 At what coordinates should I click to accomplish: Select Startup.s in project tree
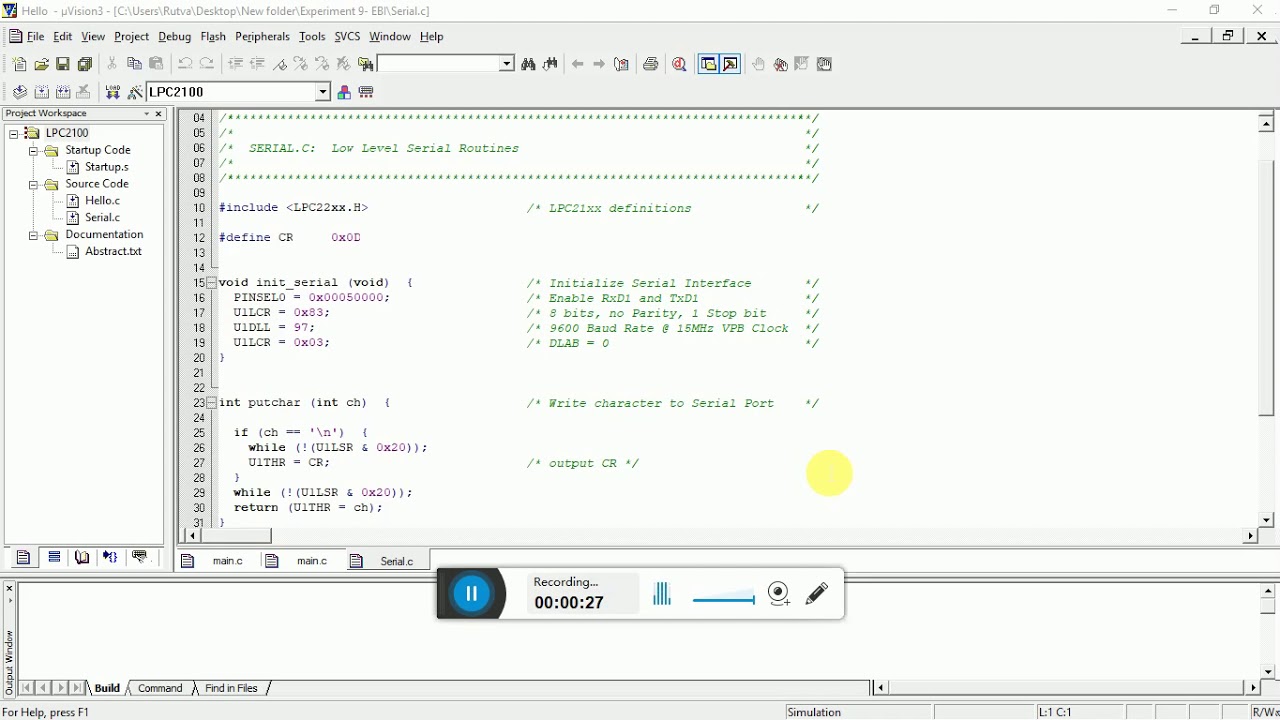106,167
